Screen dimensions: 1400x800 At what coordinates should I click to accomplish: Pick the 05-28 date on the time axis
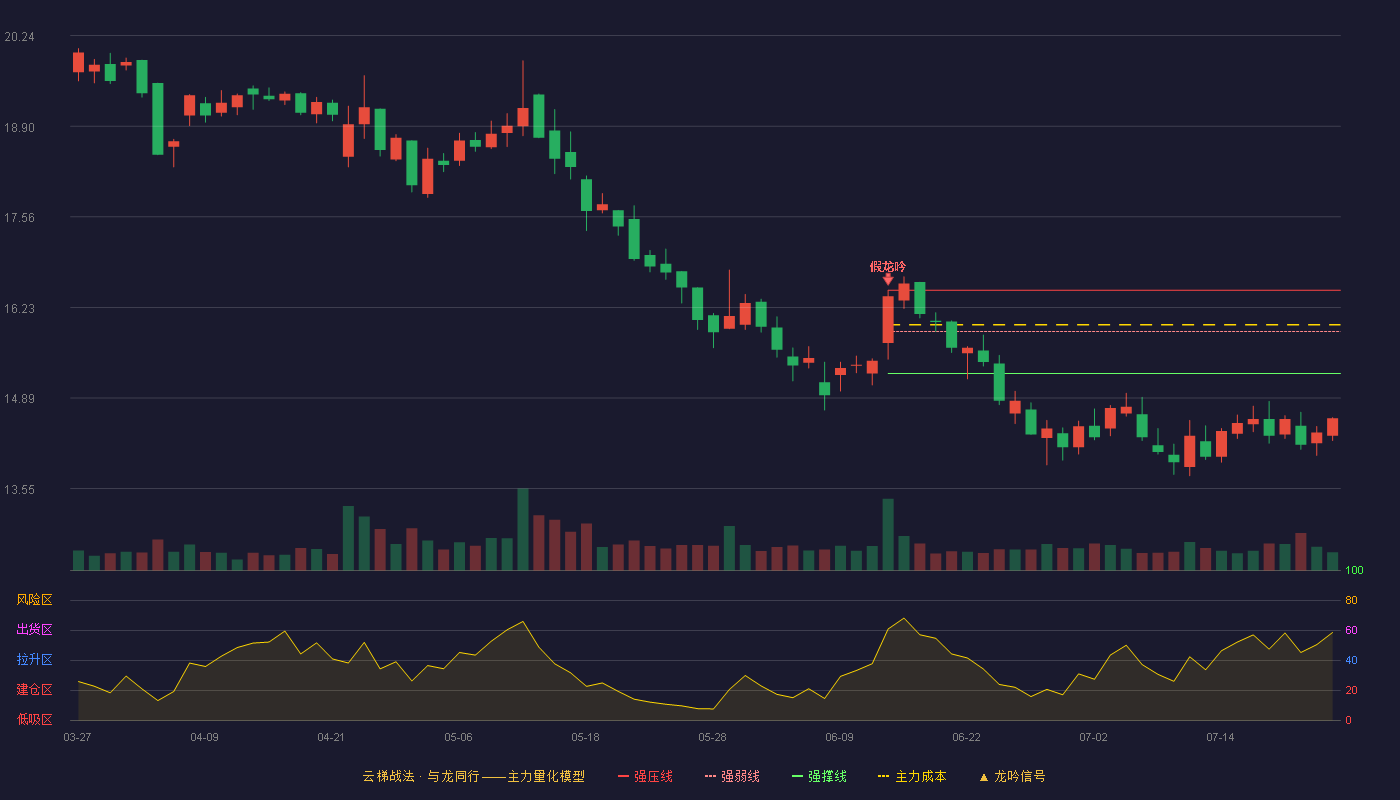tap(712, 737)
